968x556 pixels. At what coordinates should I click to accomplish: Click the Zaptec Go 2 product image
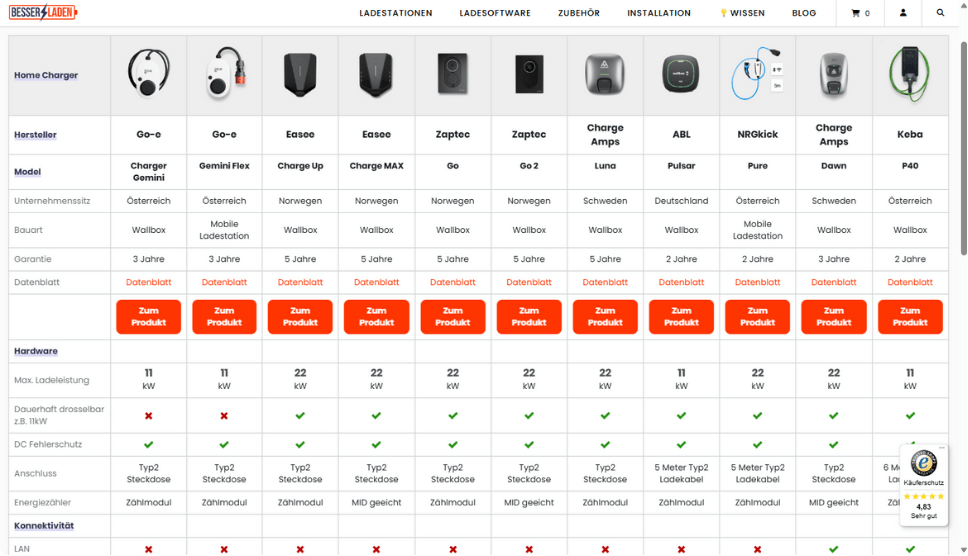coord(529,74)
